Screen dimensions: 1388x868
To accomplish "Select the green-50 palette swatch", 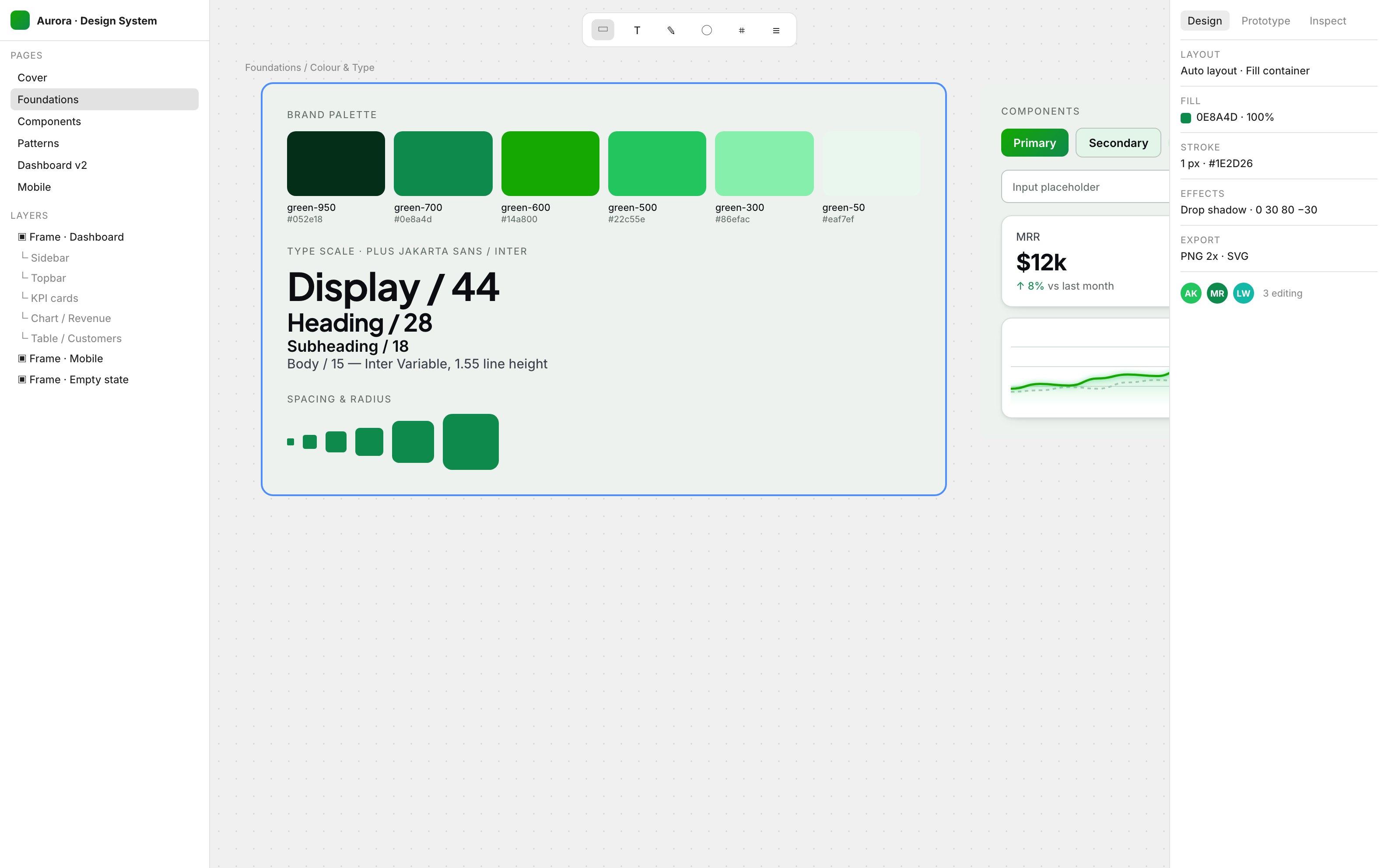I will [871, 164].
